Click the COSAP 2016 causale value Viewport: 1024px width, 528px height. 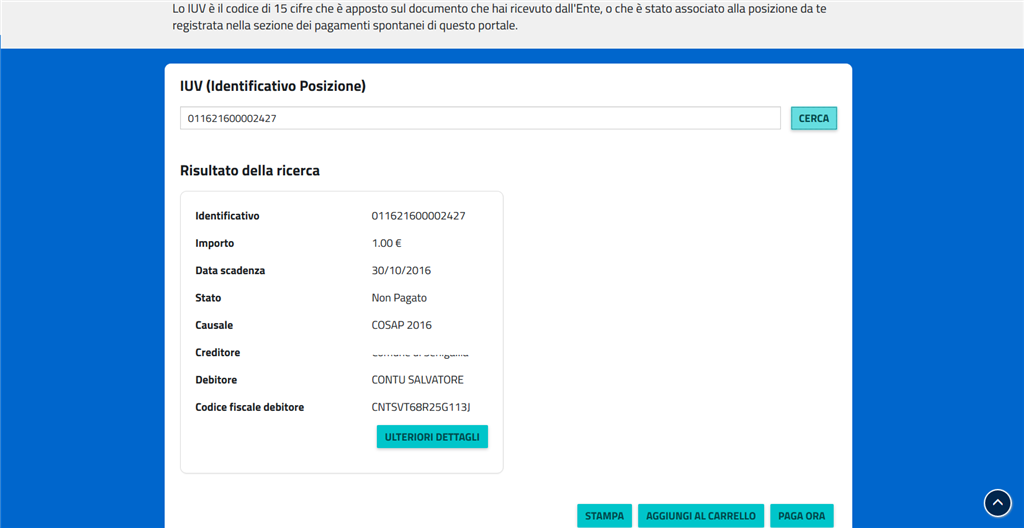(401, 325)
